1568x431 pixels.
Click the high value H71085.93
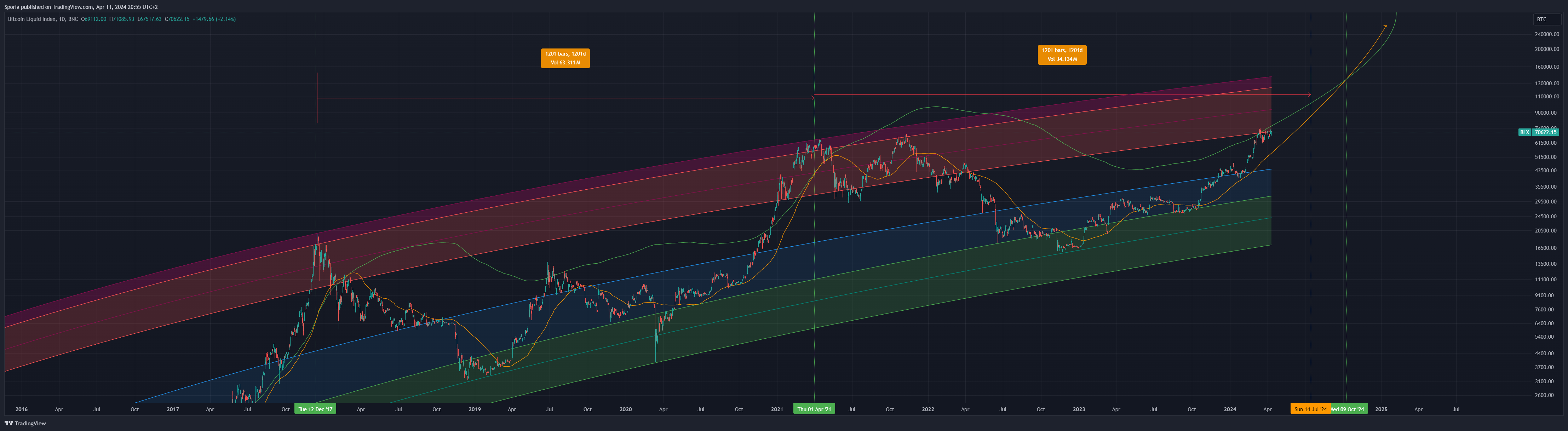[x=122, y=19]
